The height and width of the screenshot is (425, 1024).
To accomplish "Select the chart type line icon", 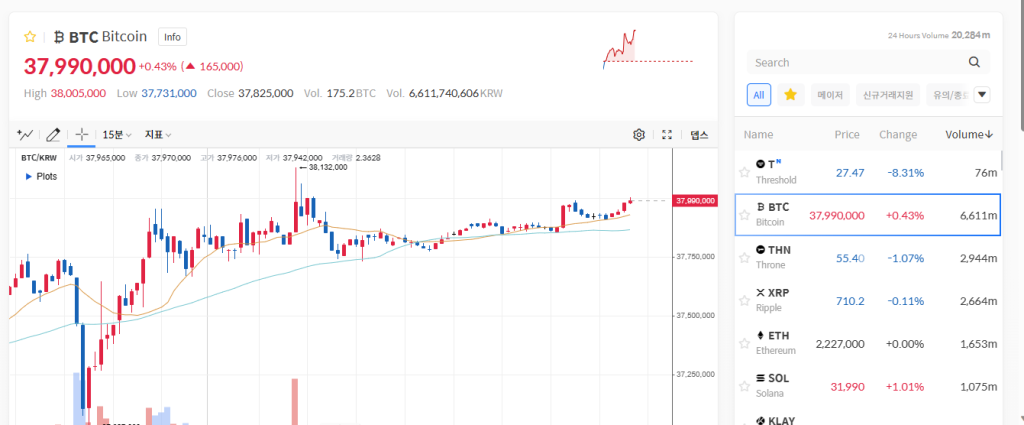I will [25, 134].
